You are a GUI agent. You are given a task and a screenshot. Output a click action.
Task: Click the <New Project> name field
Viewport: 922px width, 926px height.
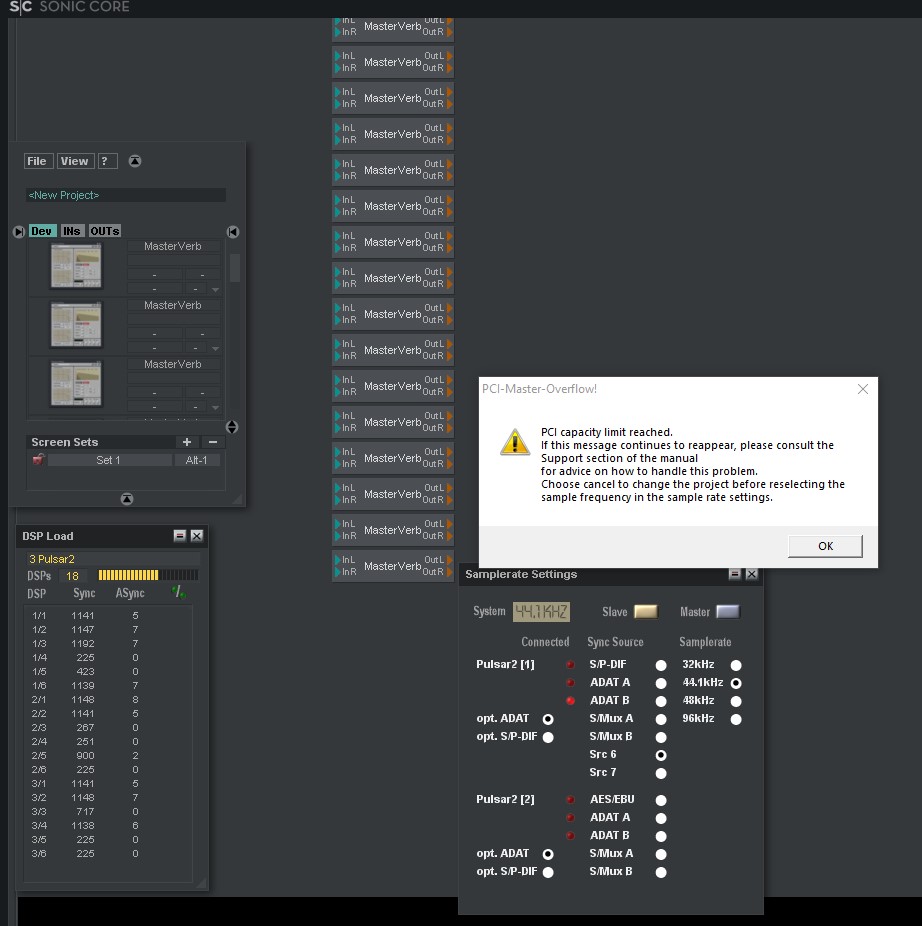[126, 195]
